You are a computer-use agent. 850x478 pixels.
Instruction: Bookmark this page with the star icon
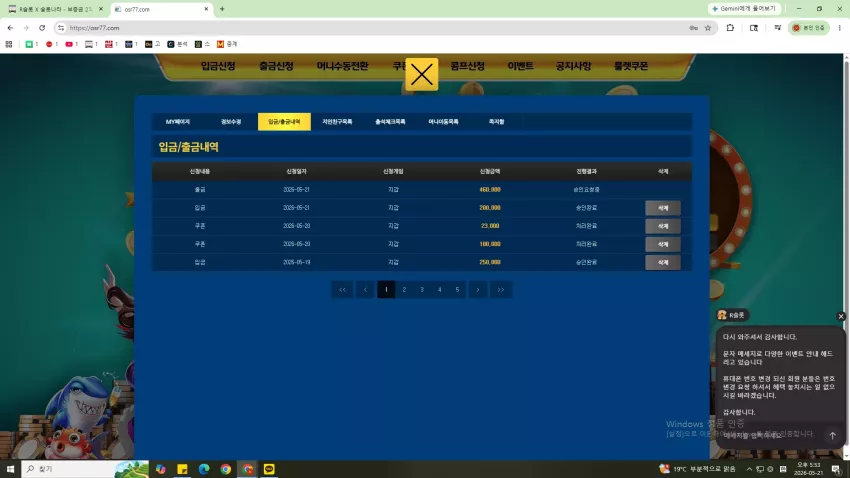(x=707, y=28)
